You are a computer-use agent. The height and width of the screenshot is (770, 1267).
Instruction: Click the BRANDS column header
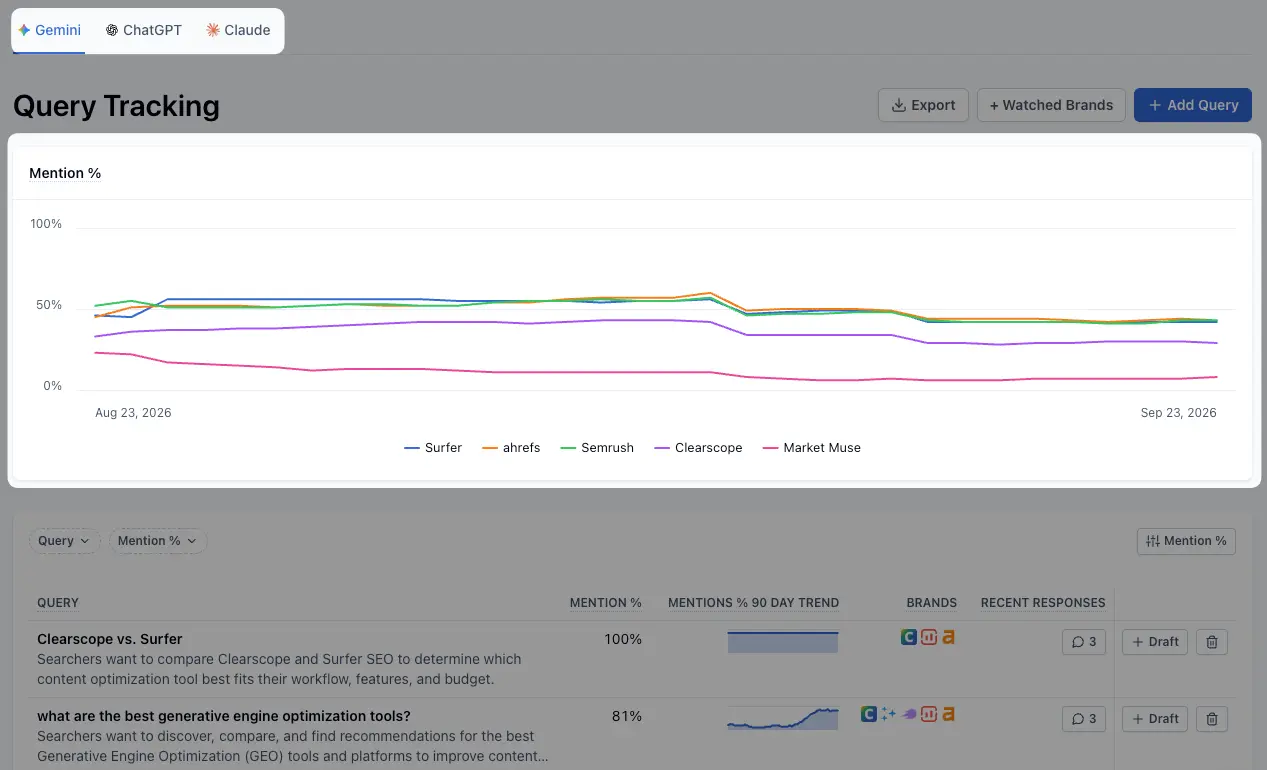coord(932,603)
